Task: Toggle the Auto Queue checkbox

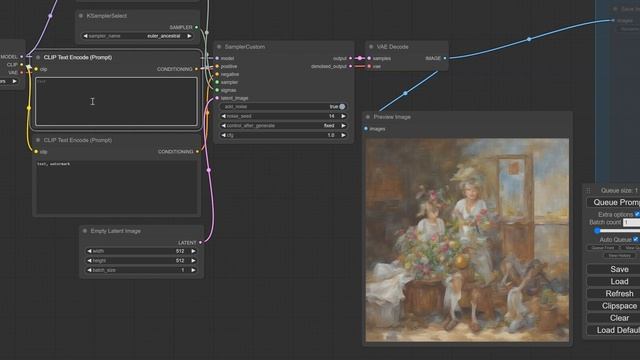Action: [x=636, y=240]
